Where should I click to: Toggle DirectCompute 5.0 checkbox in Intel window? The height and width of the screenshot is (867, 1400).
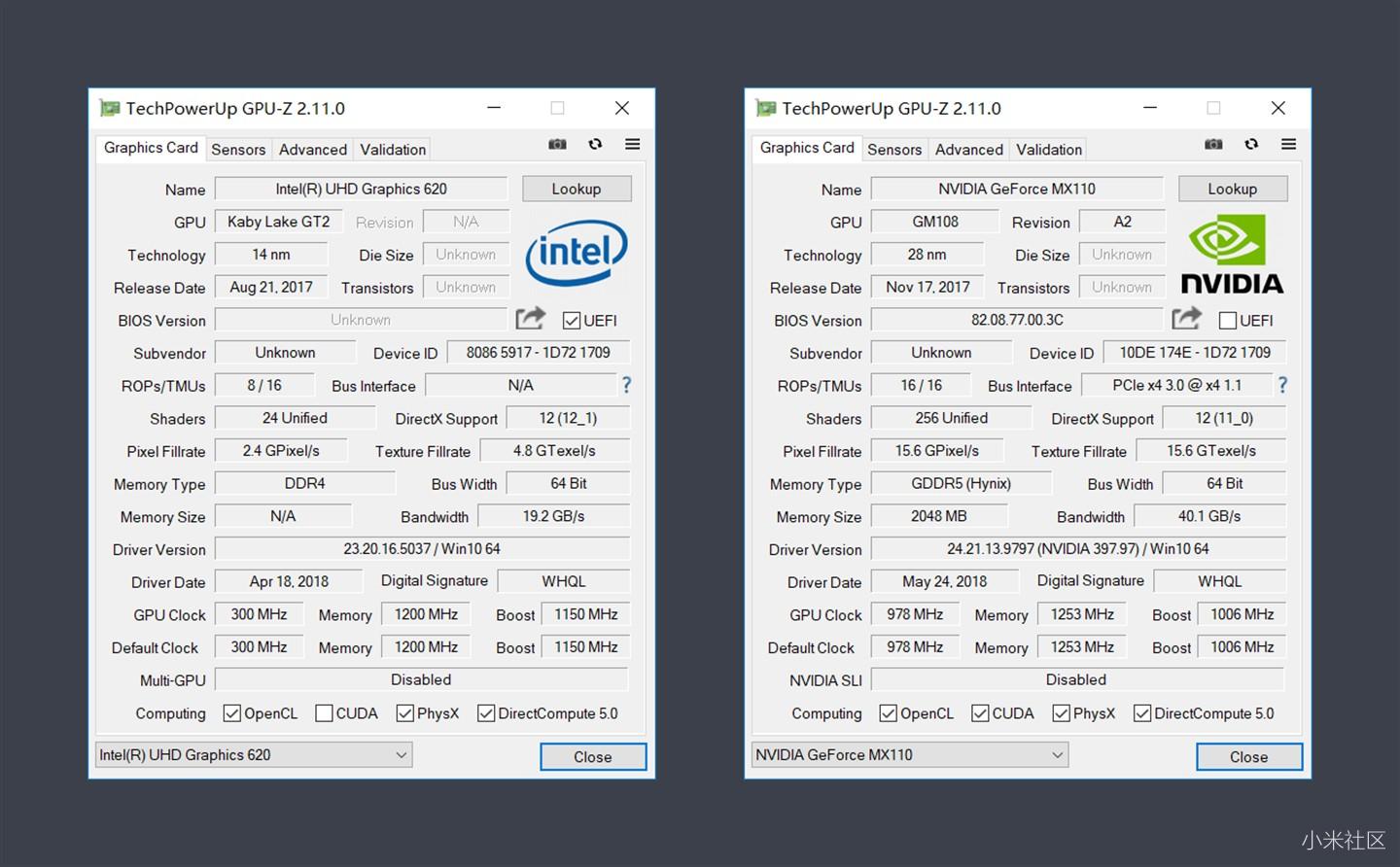[x=486, y=713]
